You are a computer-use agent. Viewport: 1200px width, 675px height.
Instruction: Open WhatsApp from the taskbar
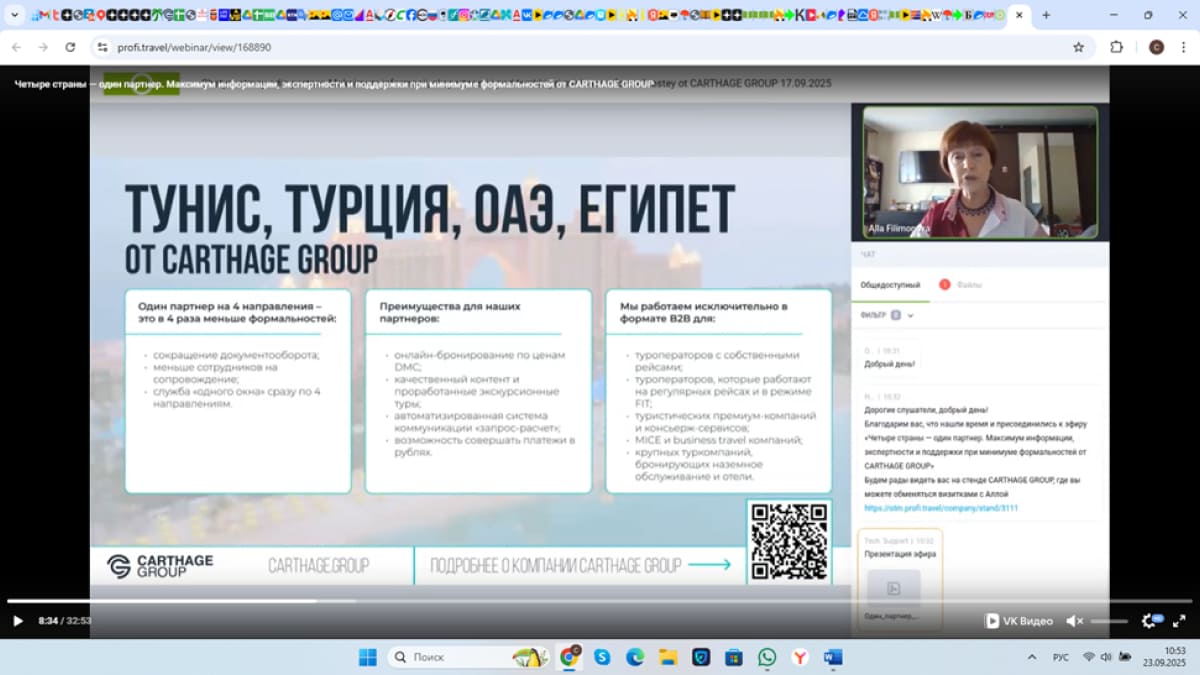767,657
